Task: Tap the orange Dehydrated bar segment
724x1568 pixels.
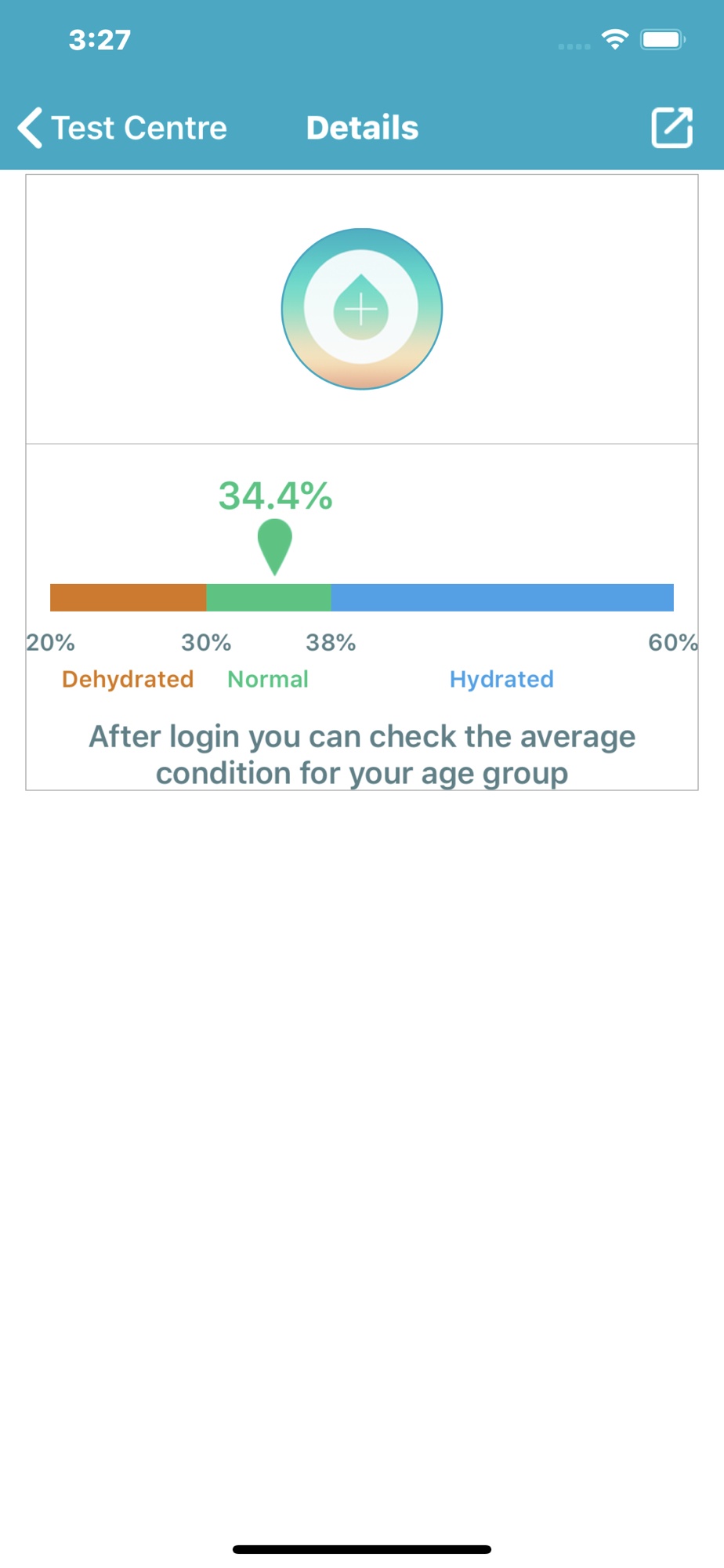Action: click(x=128, y=597)
